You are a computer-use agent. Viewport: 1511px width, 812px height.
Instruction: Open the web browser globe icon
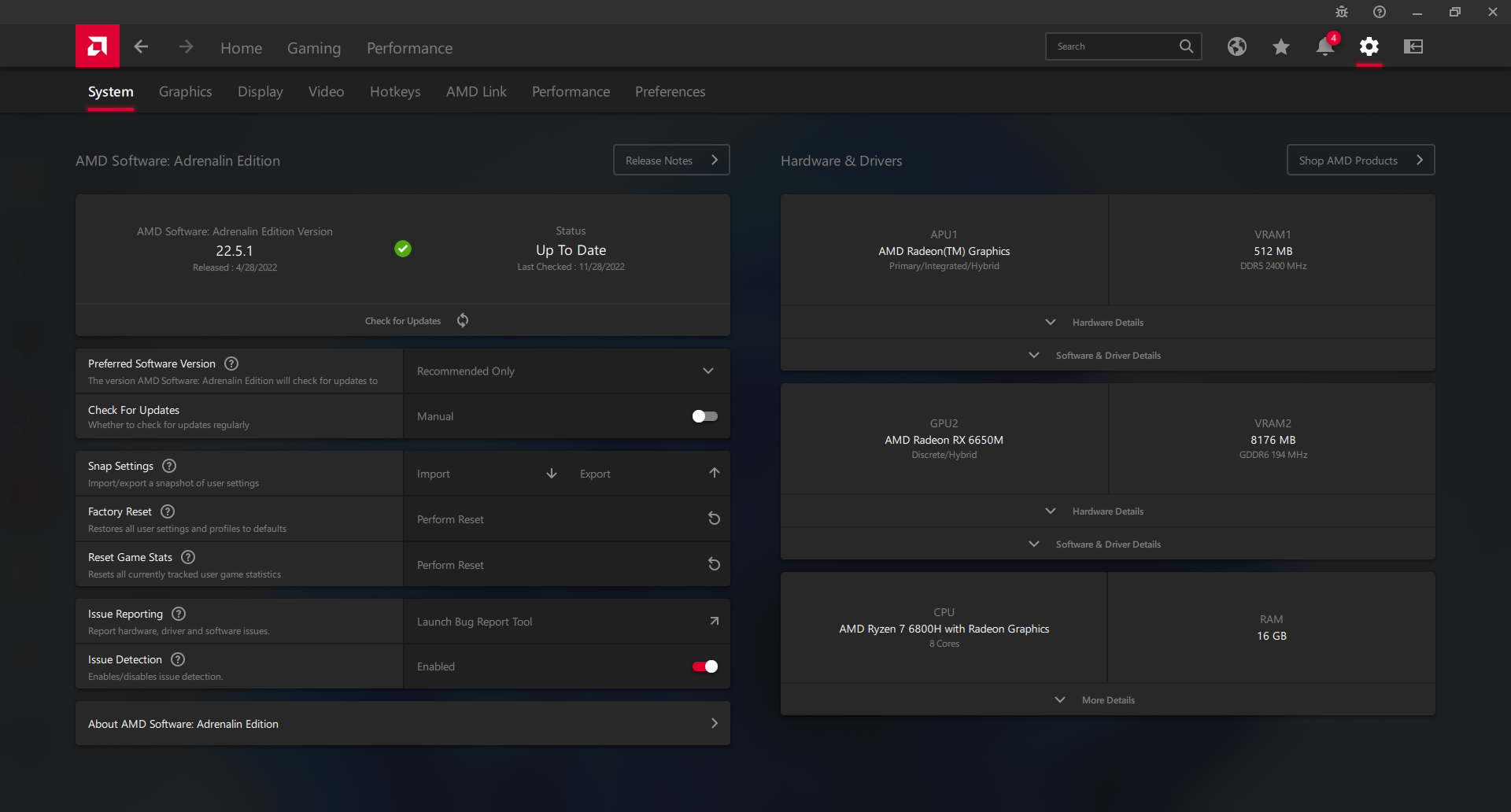tap(1237, 46)
